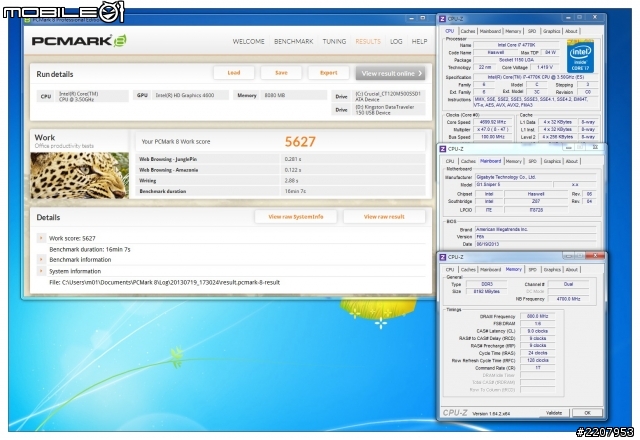Open About tab in top CPU-Z window
The height and width of the screenshot is (440, 640).
pyautogui.click(x=571, y=31)
